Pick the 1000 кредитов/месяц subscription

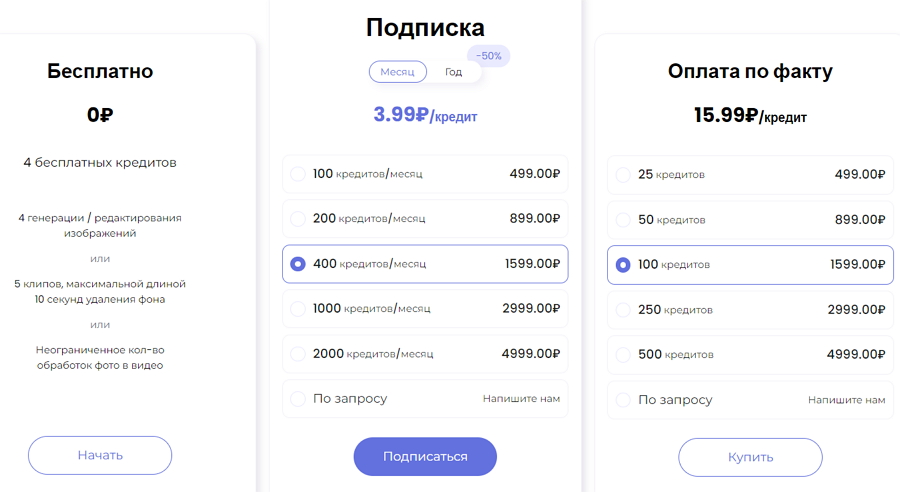[425, 309]
